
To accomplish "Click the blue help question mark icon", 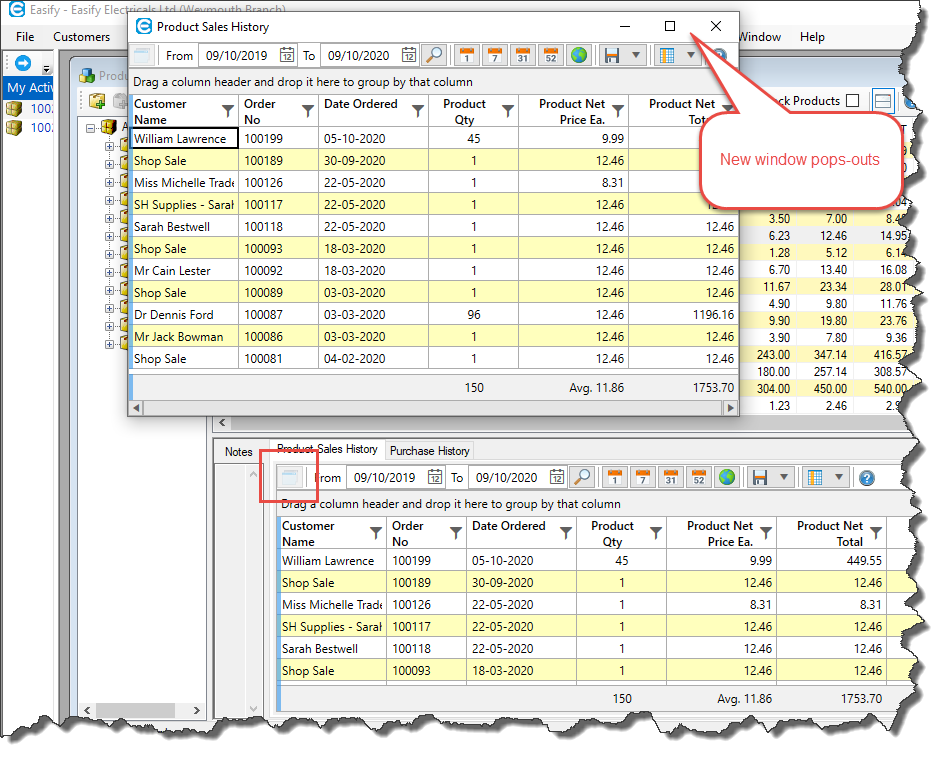I will [867, 478].
